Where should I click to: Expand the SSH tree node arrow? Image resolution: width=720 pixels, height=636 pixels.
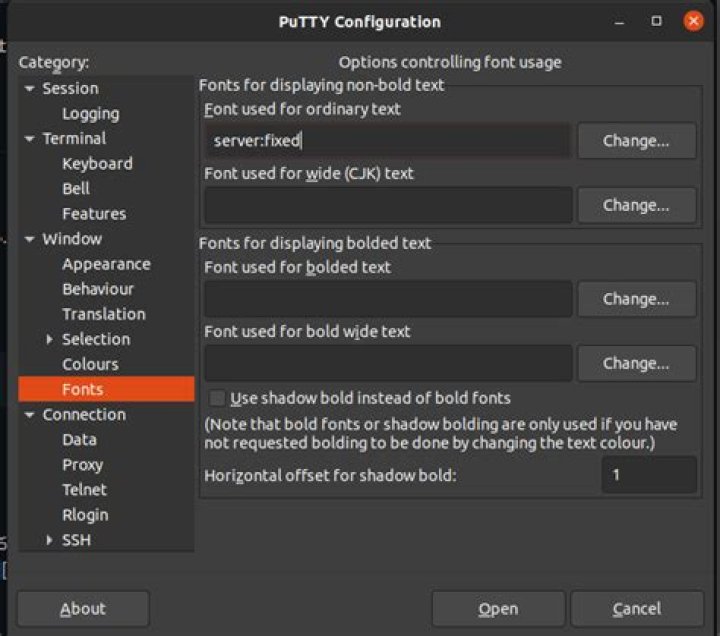50,540
